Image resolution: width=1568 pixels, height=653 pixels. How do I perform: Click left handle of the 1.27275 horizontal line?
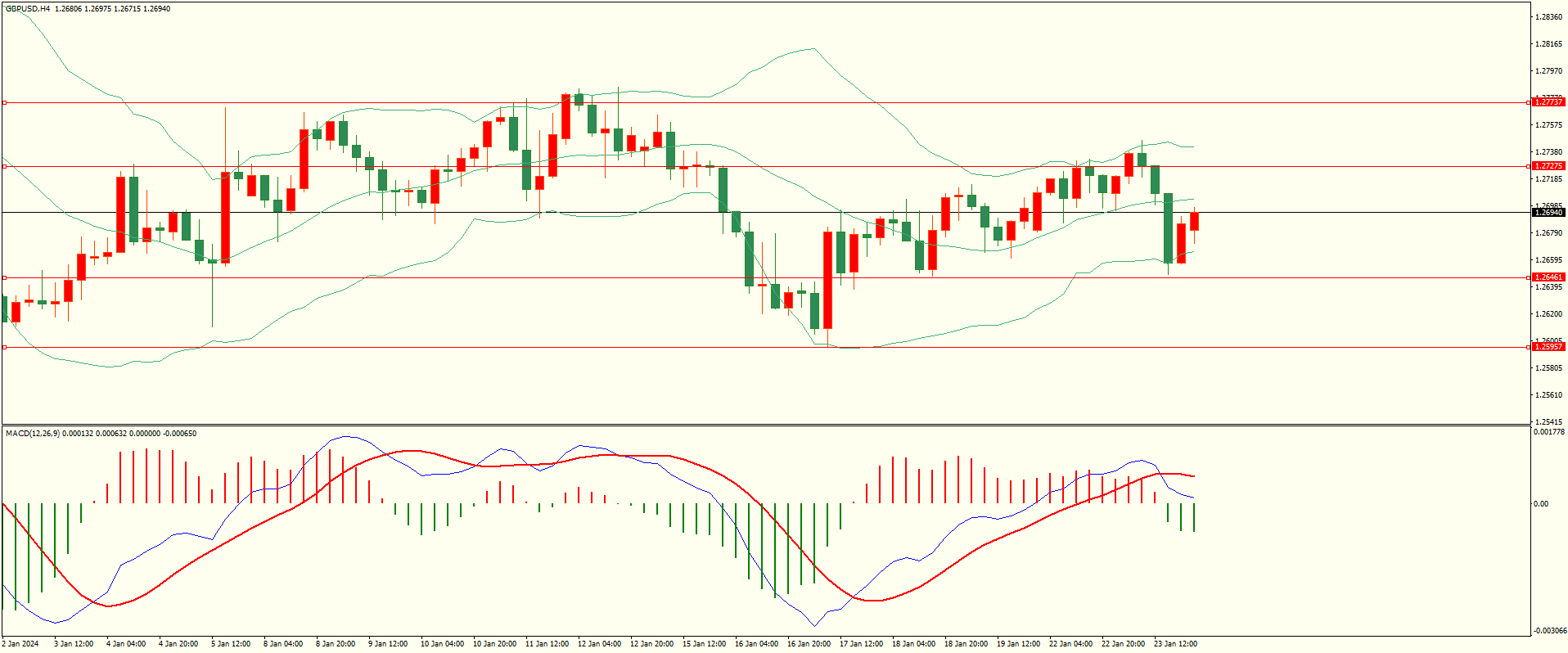(4, 166)
